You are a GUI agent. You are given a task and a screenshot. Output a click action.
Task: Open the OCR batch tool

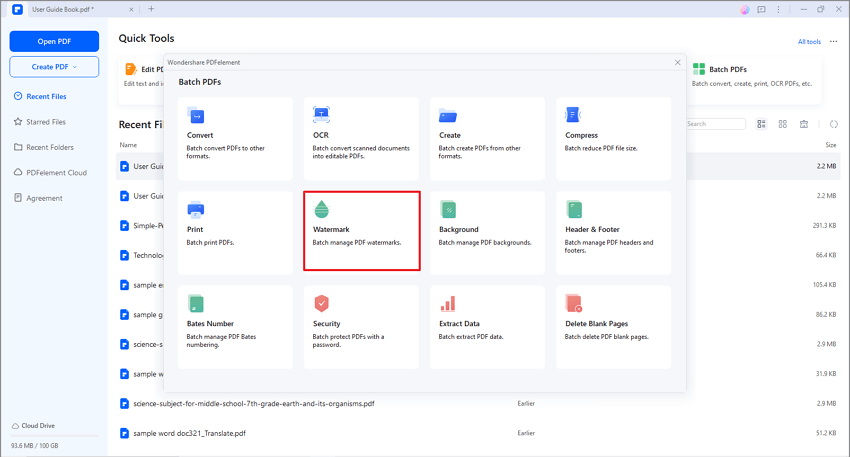pyautogui.click(x=361, y=139)
